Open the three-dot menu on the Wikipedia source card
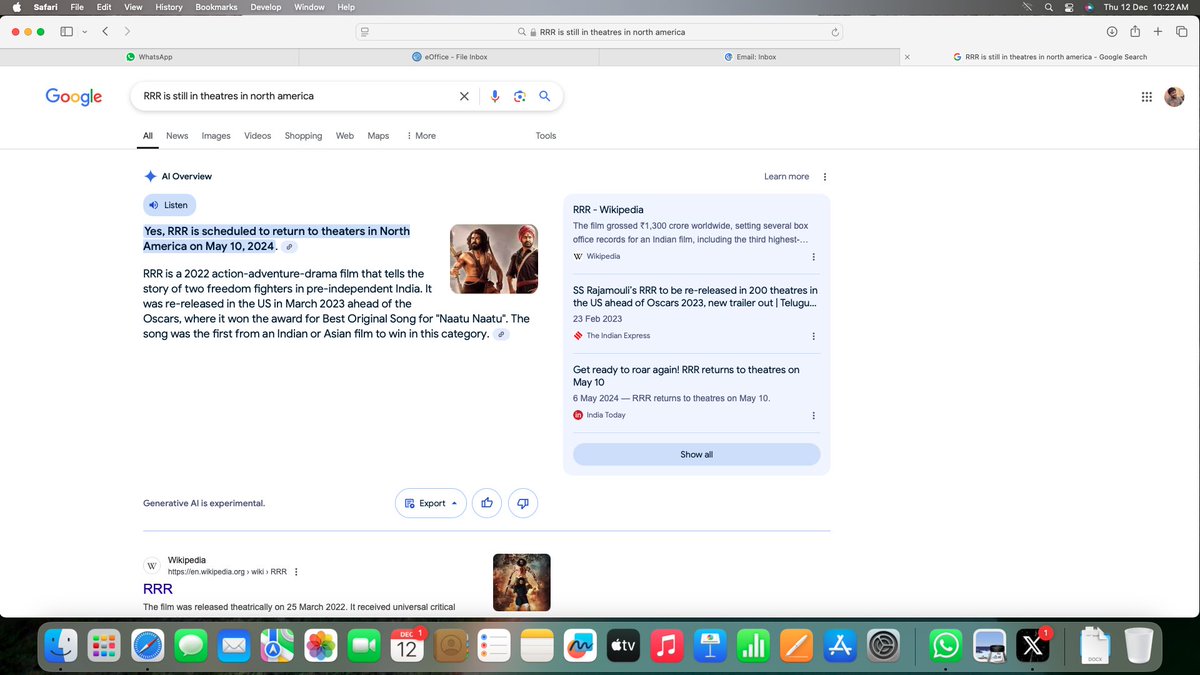 pyautogui.click(x=813, y=256)
